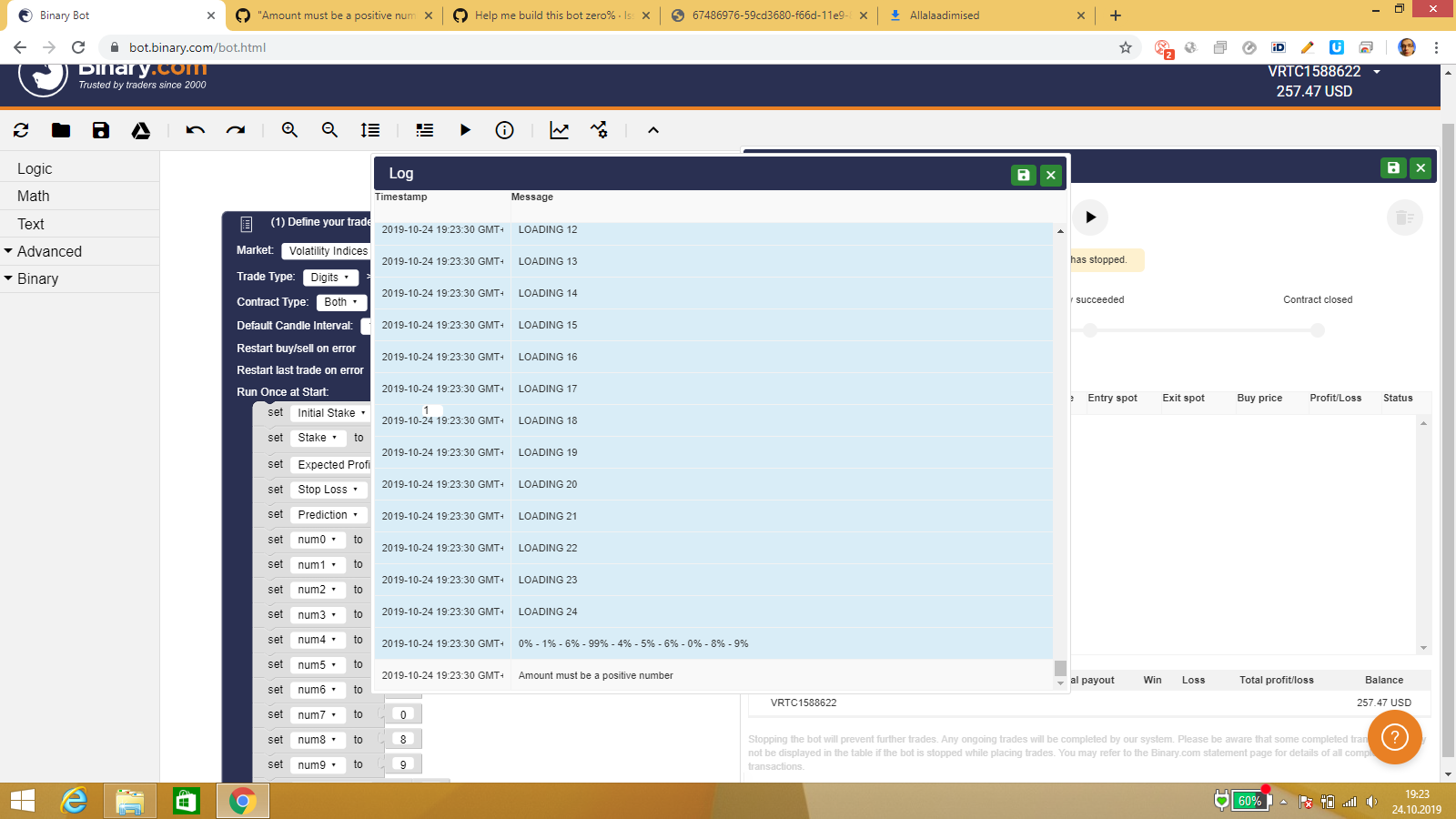Save the Log panel output
The width and height of the screenshot is (1456, 819).
click(1023, 174)
